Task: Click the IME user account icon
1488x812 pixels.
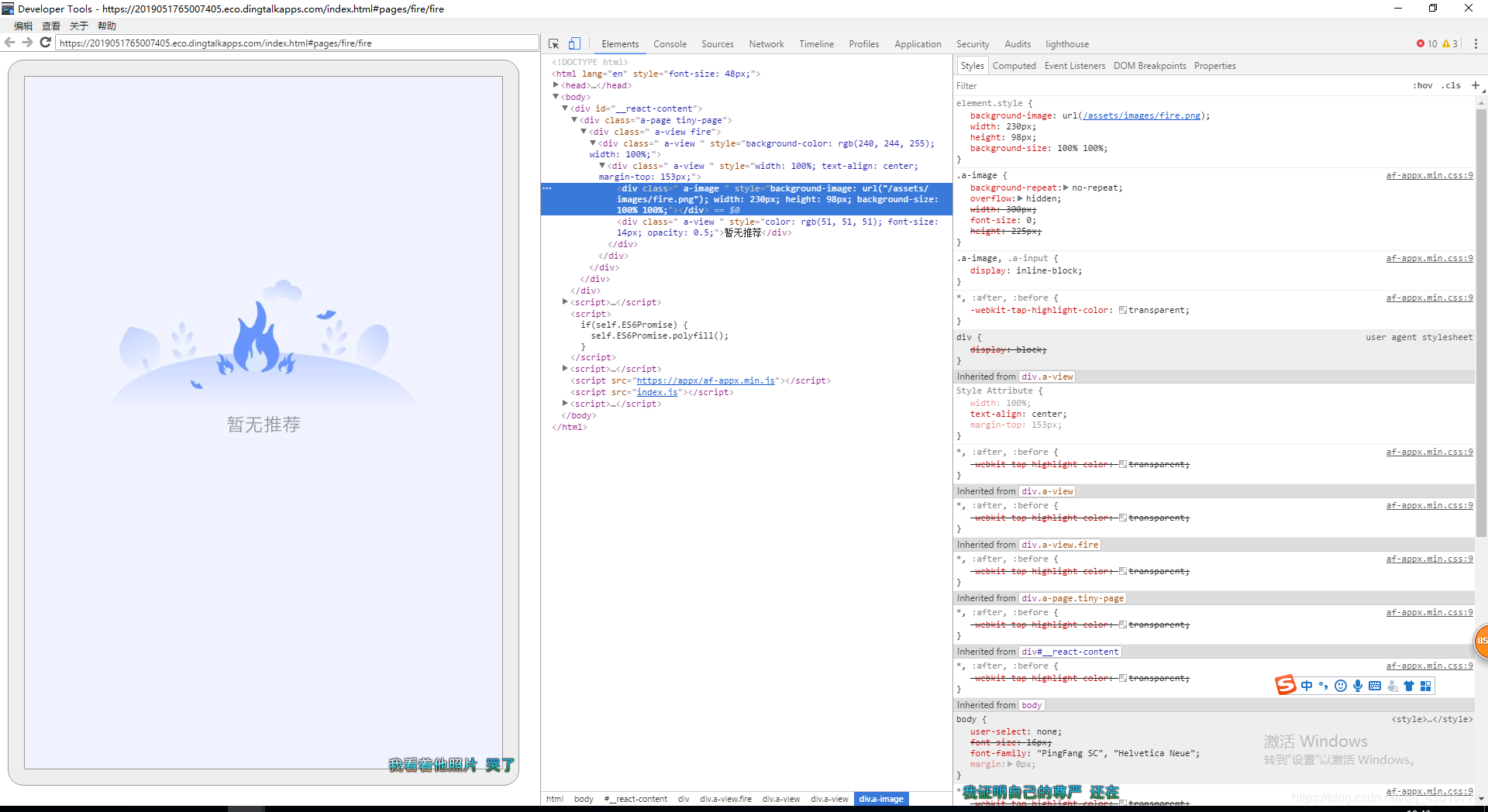Action: click(1393, 686)
